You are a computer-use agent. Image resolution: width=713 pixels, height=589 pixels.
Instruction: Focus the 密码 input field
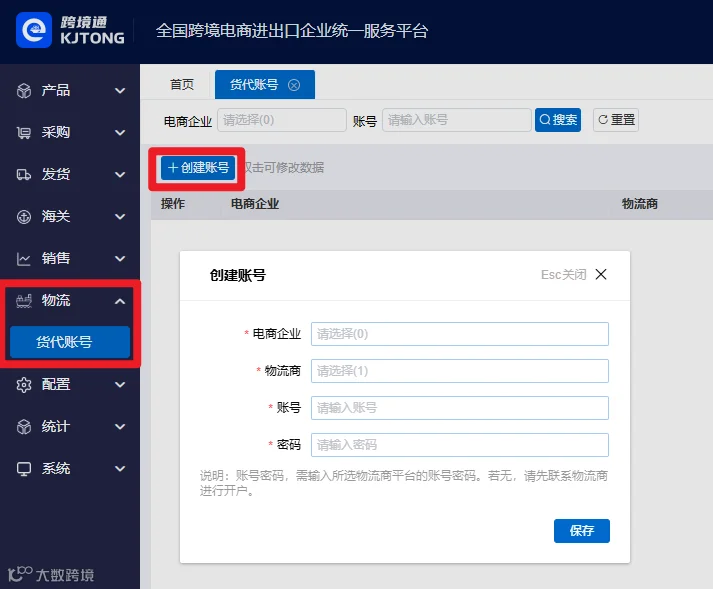pyautogui.click(x=460, y=445)
